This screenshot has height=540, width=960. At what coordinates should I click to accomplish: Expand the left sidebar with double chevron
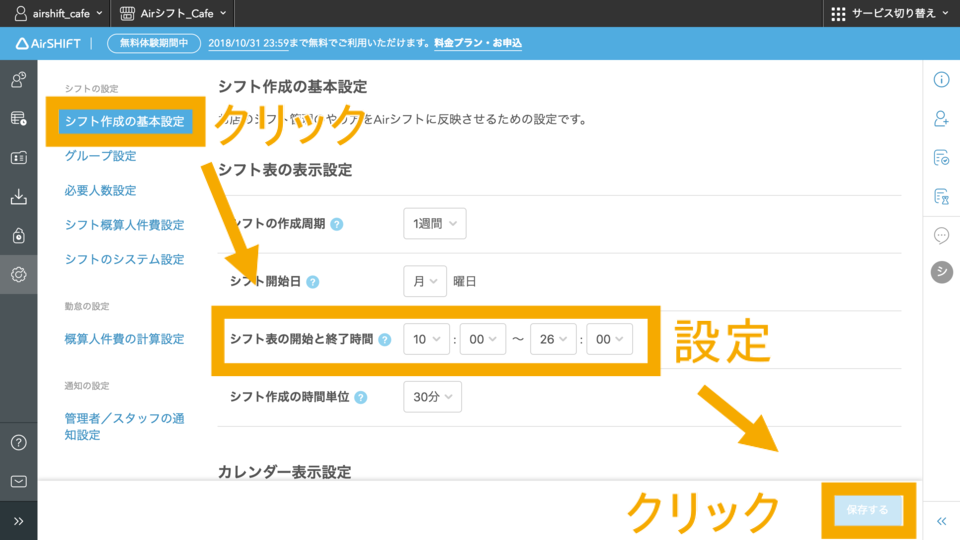18,521
